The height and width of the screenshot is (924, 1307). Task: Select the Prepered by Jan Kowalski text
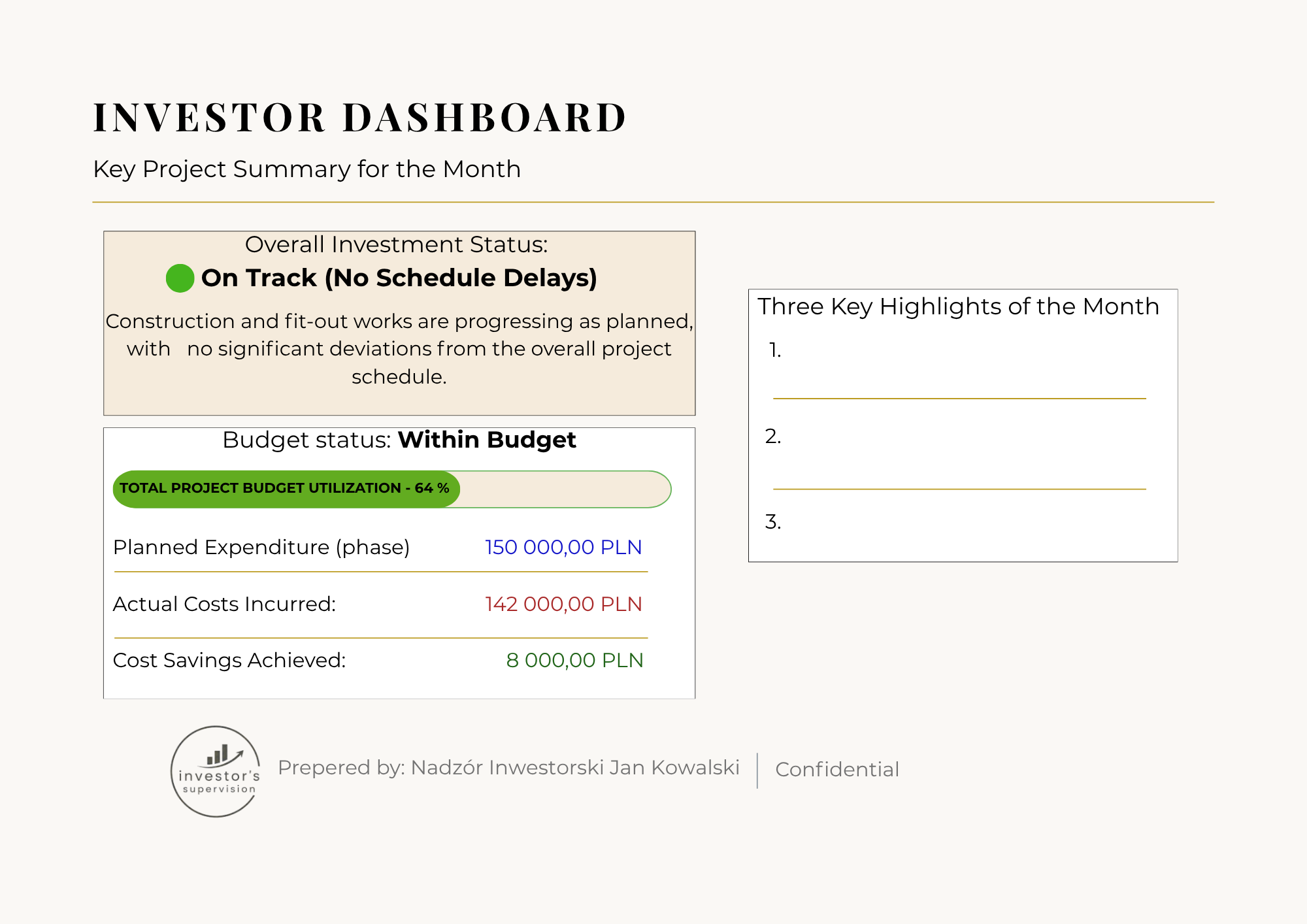508,767
